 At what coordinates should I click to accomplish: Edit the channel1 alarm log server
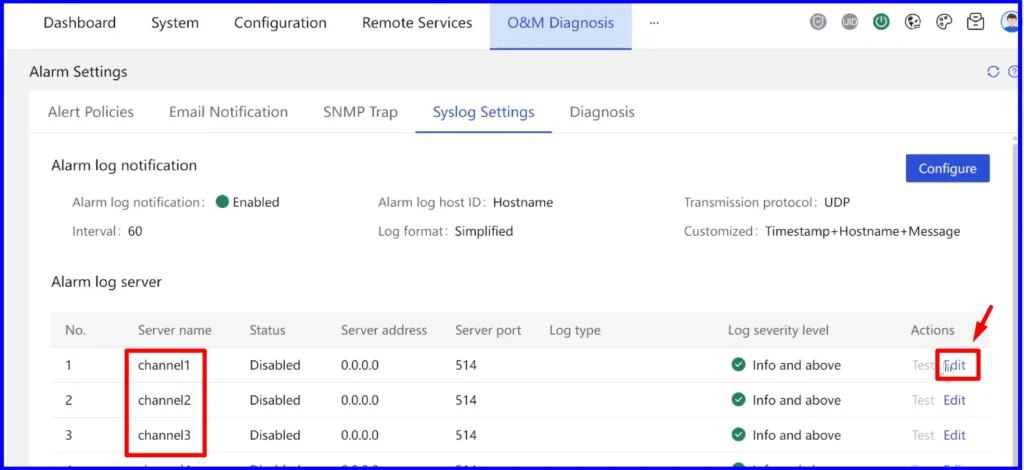(954, 365)
